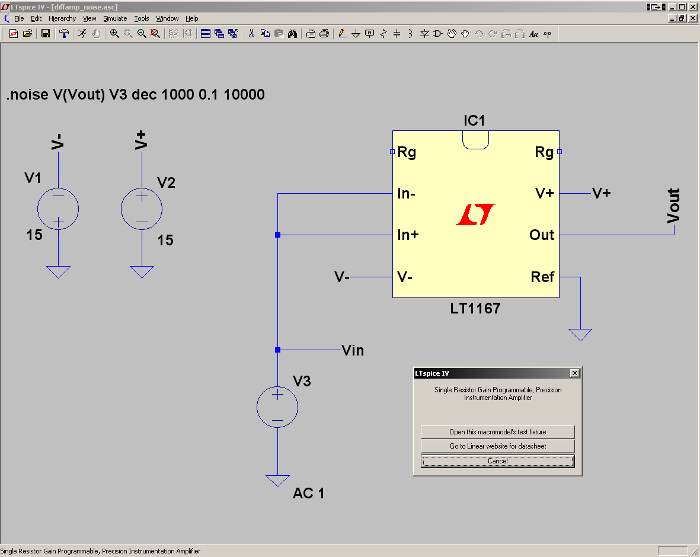This screenshot has width=700, height=557.
Task: Click the Text 'Aa' toolbar icon
Action: coord(533,34)
